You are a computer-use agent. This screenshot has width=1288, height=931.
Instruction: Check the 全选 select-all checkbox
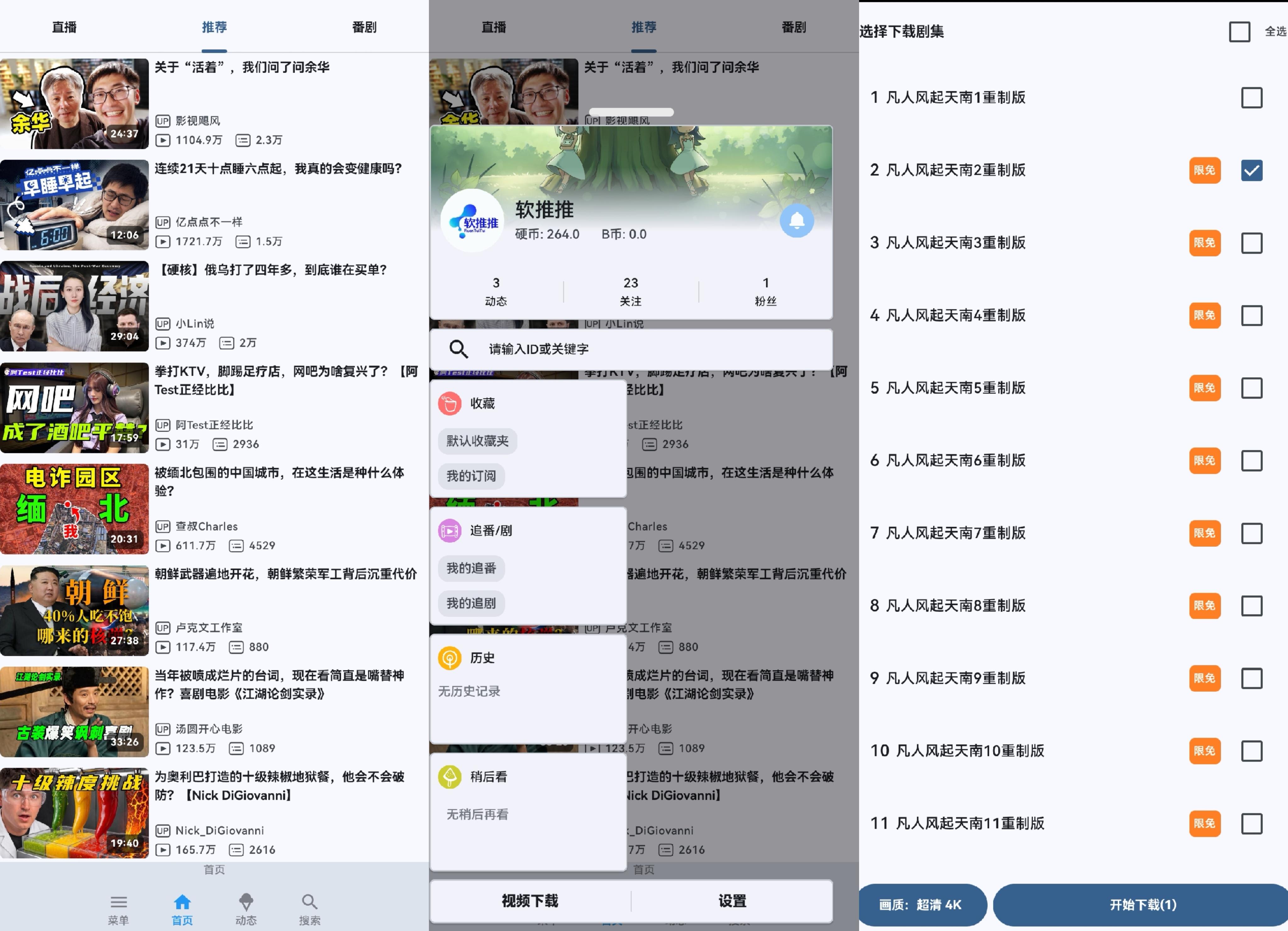click(x=1240, y=32)
